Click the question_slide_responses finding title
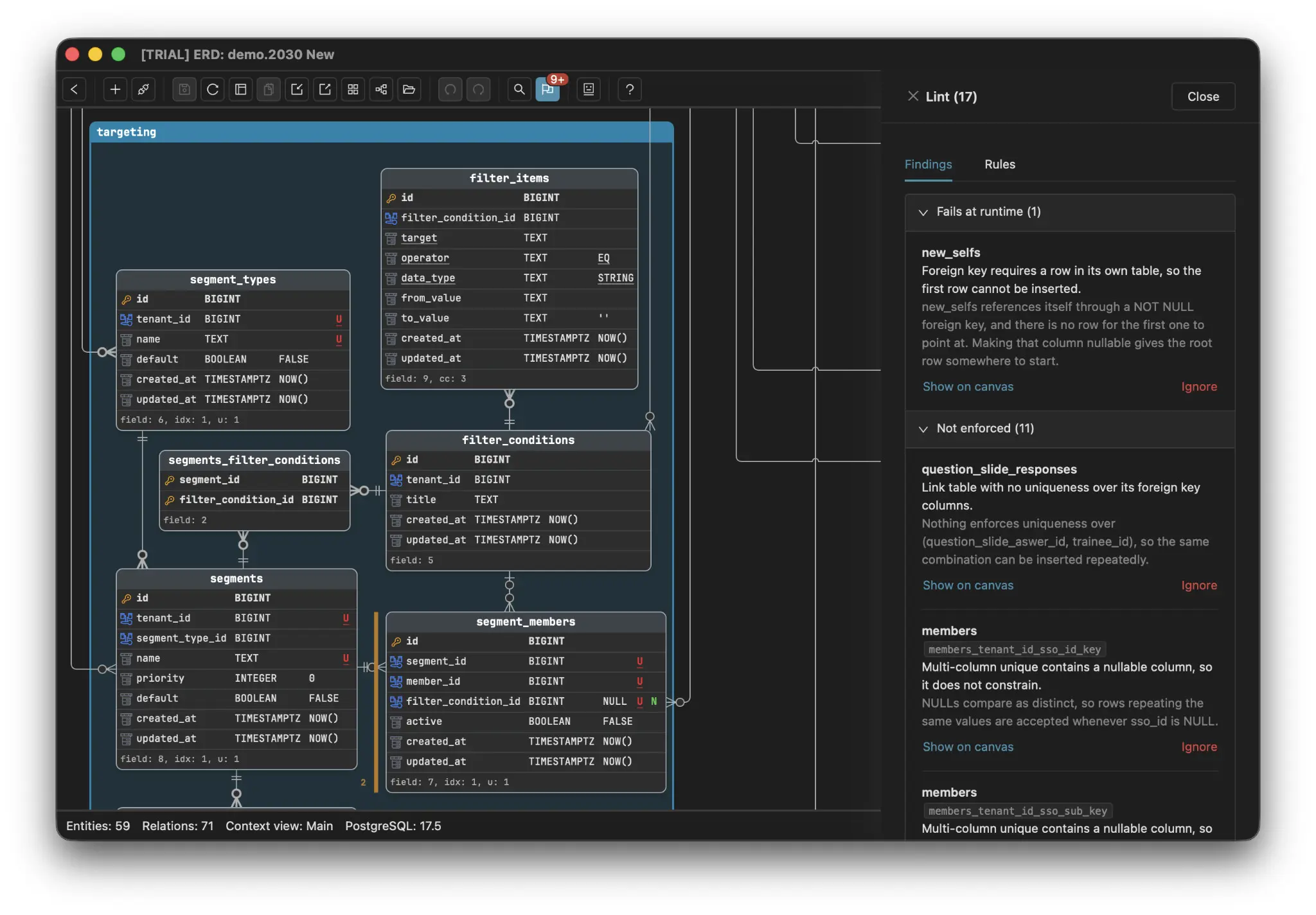Screen dimensions: 1316x915 point(999,469)
